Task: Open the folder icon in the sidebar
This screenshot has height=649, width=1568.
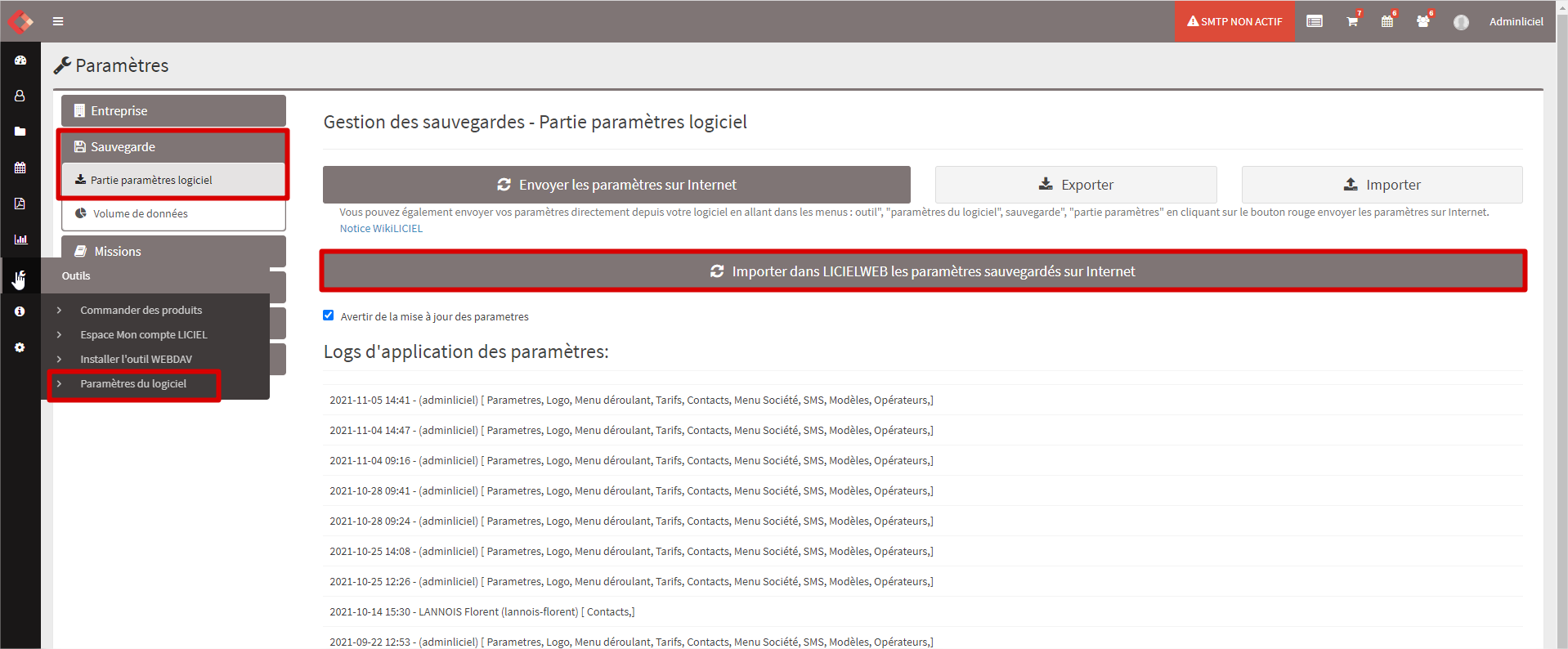Action: tap(20, 132)
